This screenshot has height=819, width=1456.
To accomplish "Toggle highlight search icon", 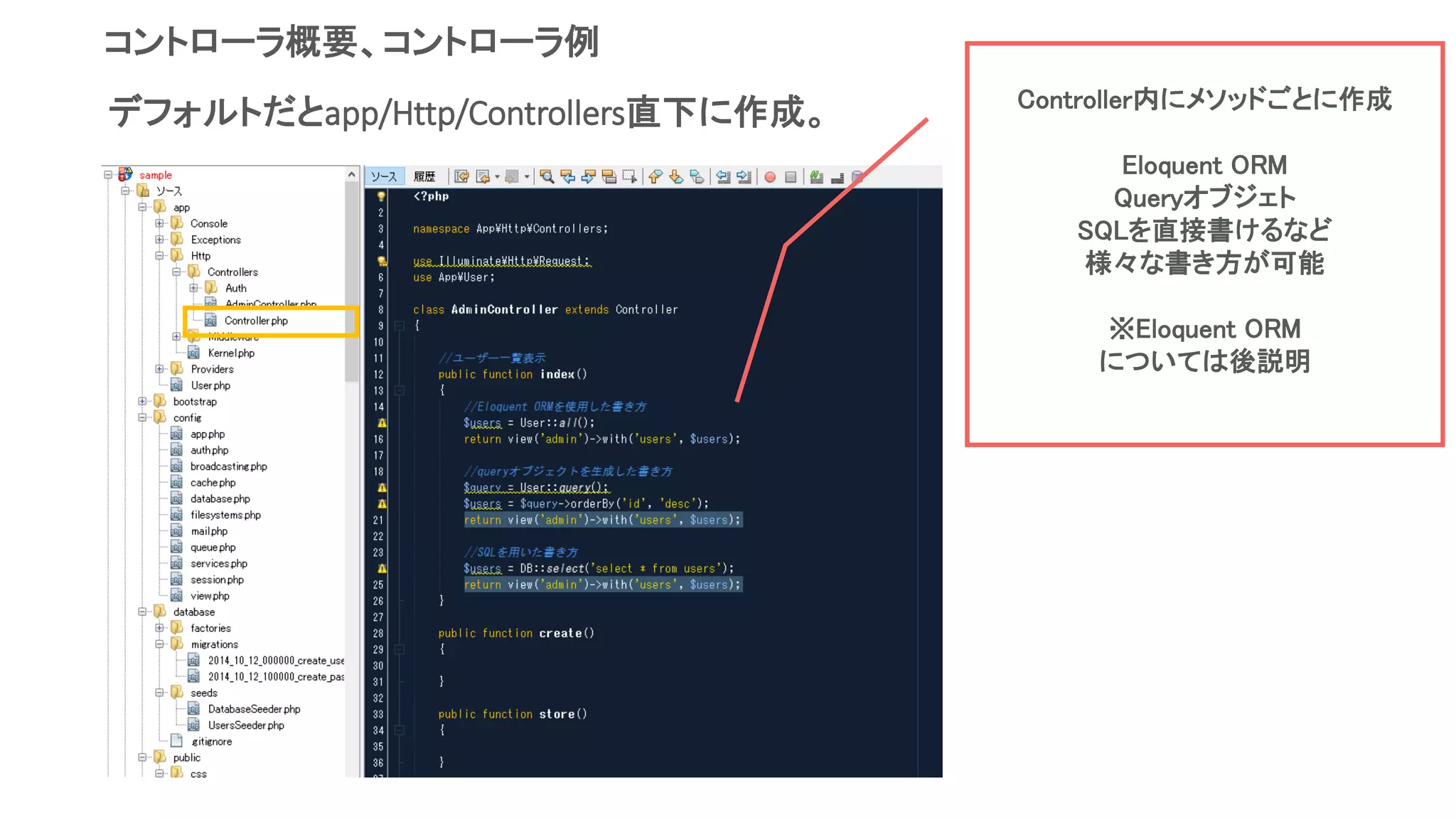I will 609,176.
